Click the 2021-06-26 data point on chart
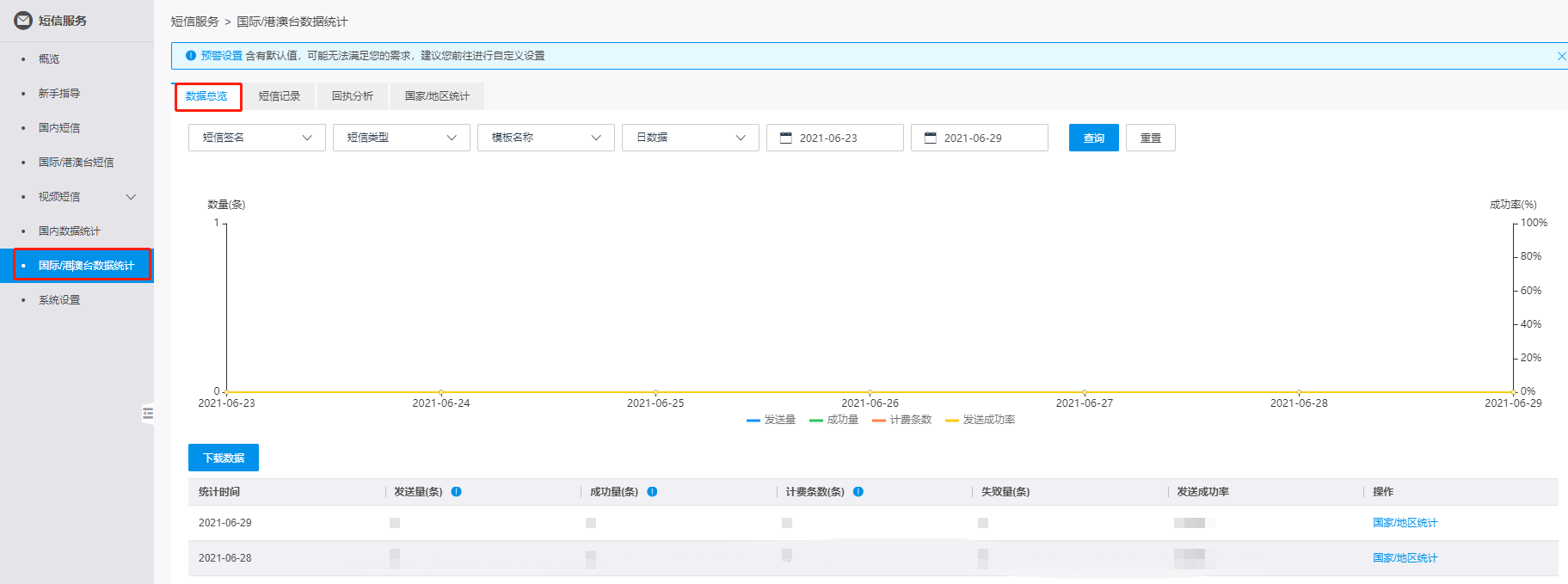This screenshot has height=584, width=1568. point(870,392)
